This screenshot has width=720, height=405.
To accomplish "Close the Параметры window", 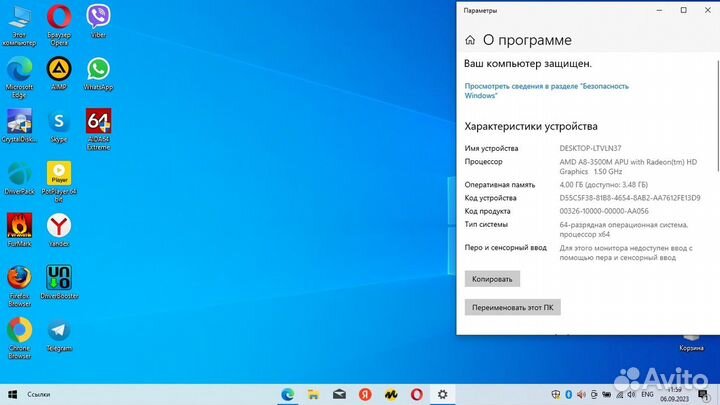I will click(708, 10).
